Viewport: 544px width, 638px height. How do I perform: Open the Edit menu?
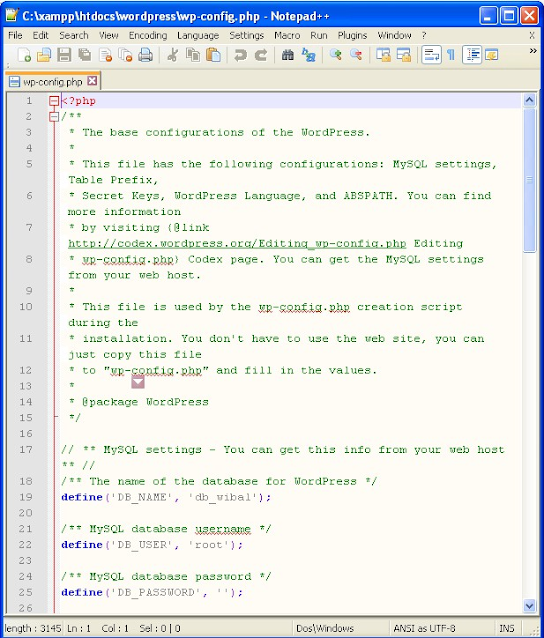40,35
